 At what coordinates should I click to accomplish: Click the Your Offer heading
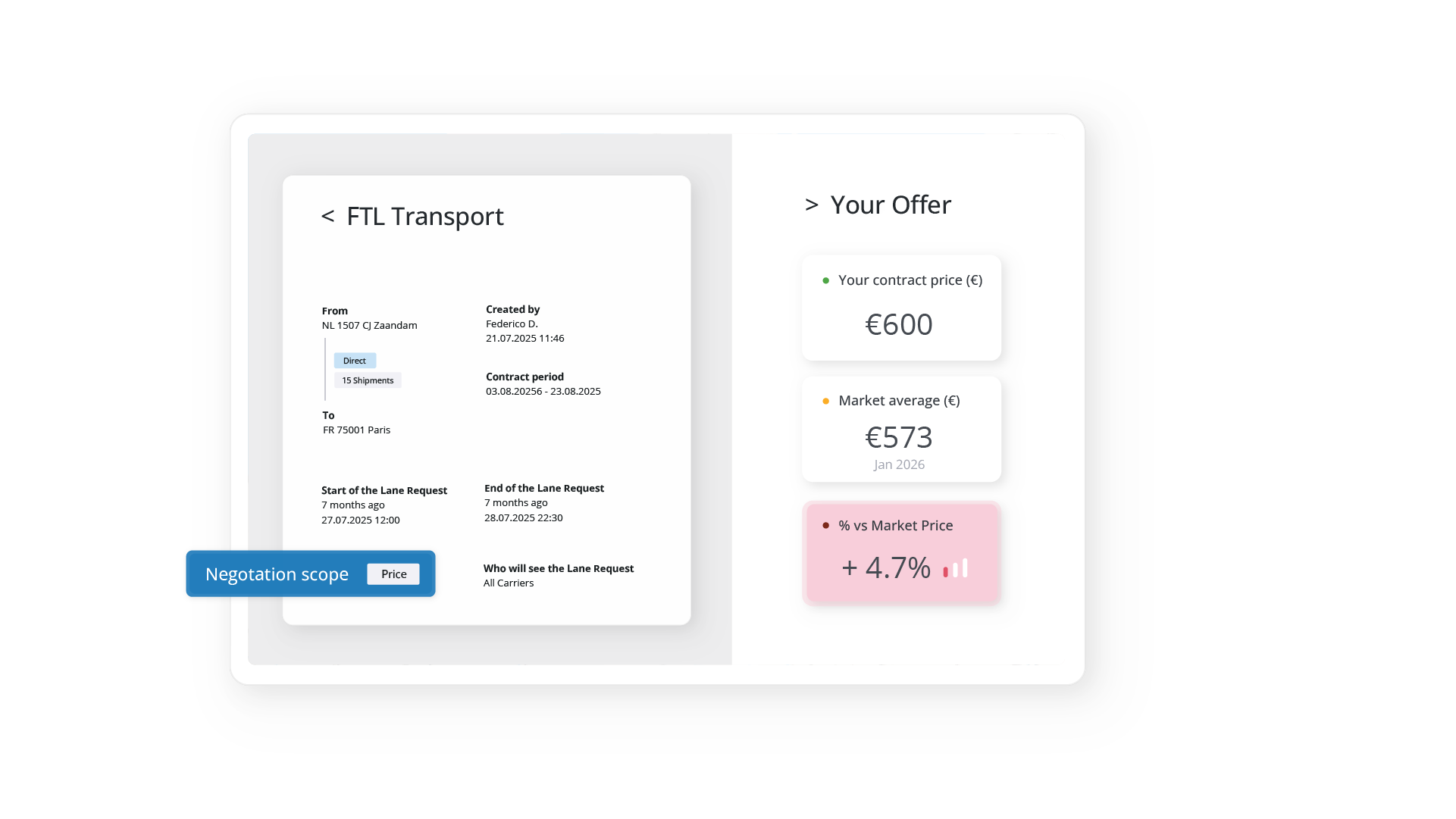[x=890, y=205]
